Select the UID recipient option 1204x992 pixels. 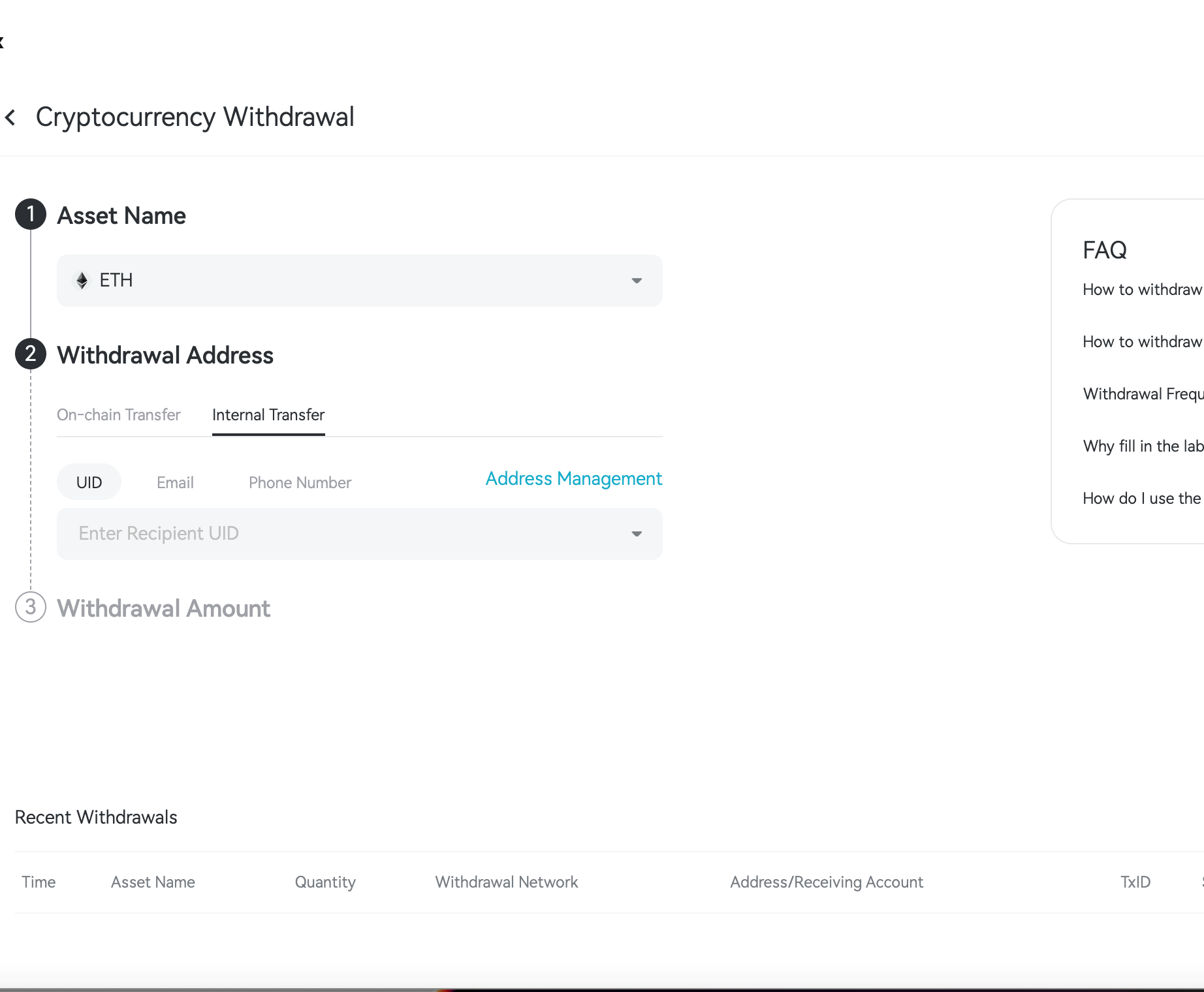click(89, 482)
